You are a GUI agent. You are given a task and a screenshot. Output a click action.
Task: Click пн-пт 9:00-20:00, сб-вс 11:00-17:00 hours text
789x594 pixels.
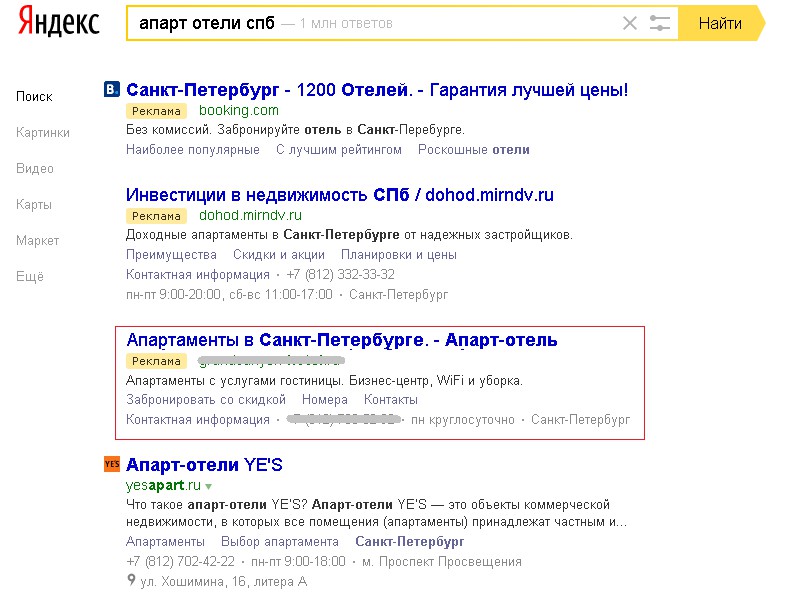click(x=229, y=294)
